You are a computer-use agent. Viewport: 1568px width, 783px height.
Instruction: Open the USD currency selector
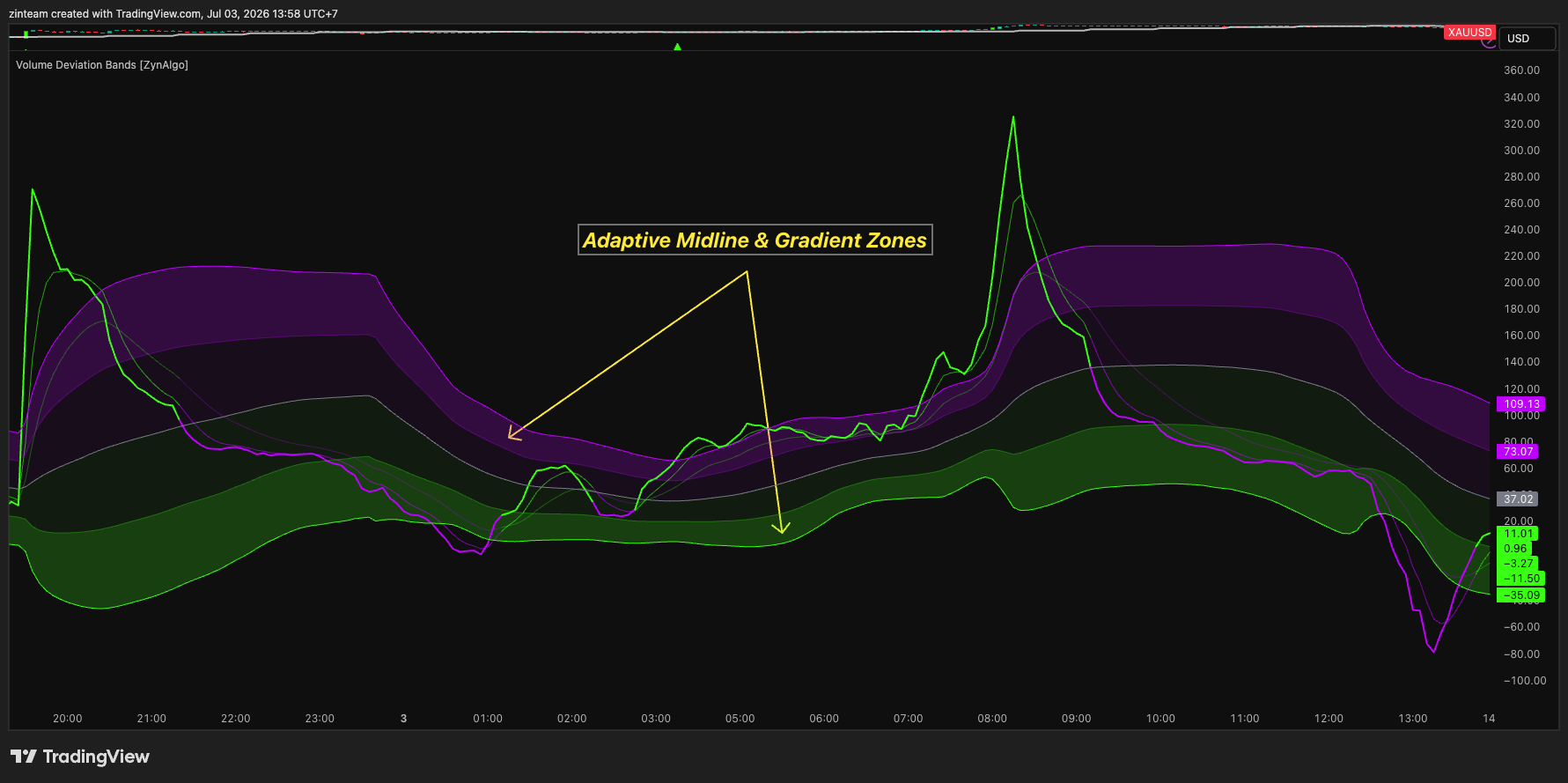click(1528, 39)
